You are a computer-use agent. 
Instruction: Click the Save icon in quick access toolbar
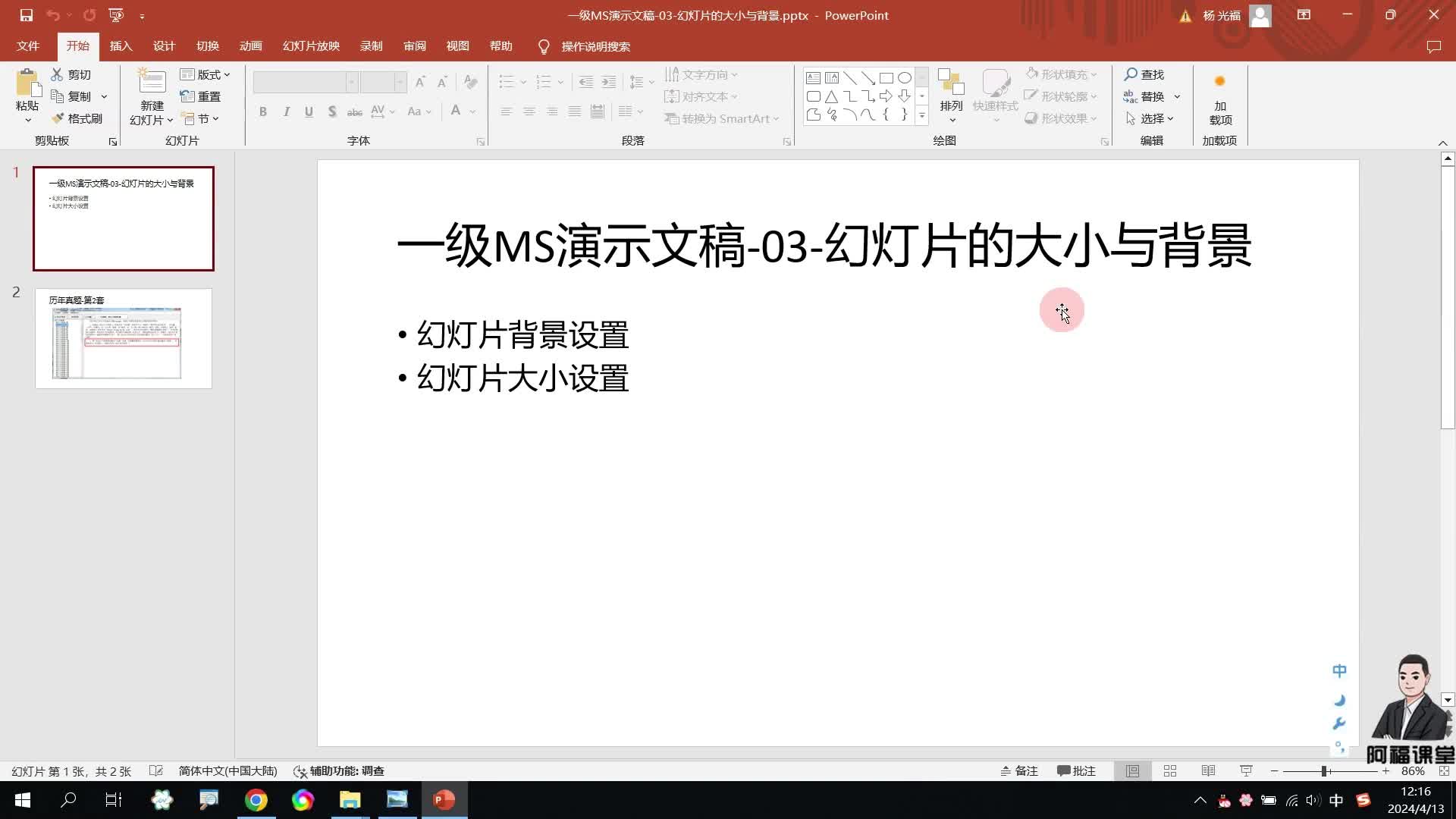click(x=26, y=15)
